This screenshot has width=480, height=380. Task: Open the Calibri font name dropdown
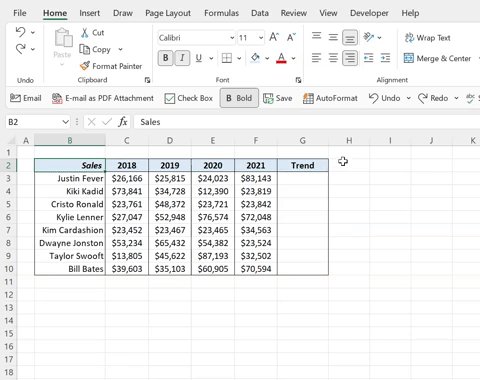pos(232,38)
